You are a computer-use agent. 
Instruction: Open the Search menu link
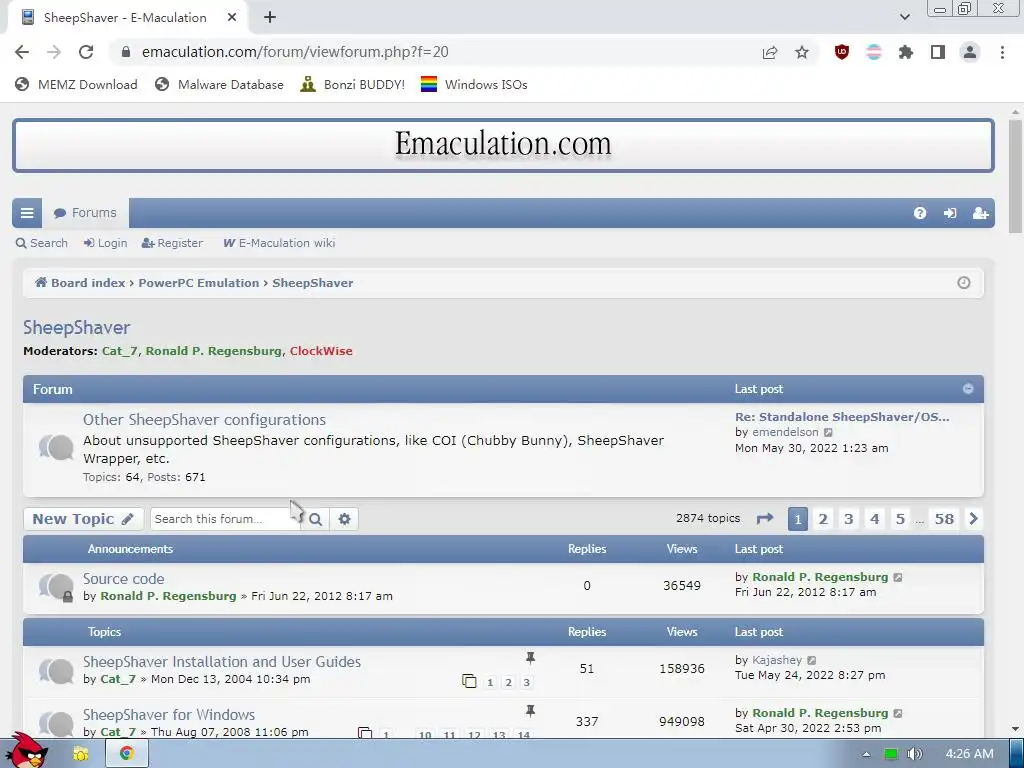click(x=42, y=243)
